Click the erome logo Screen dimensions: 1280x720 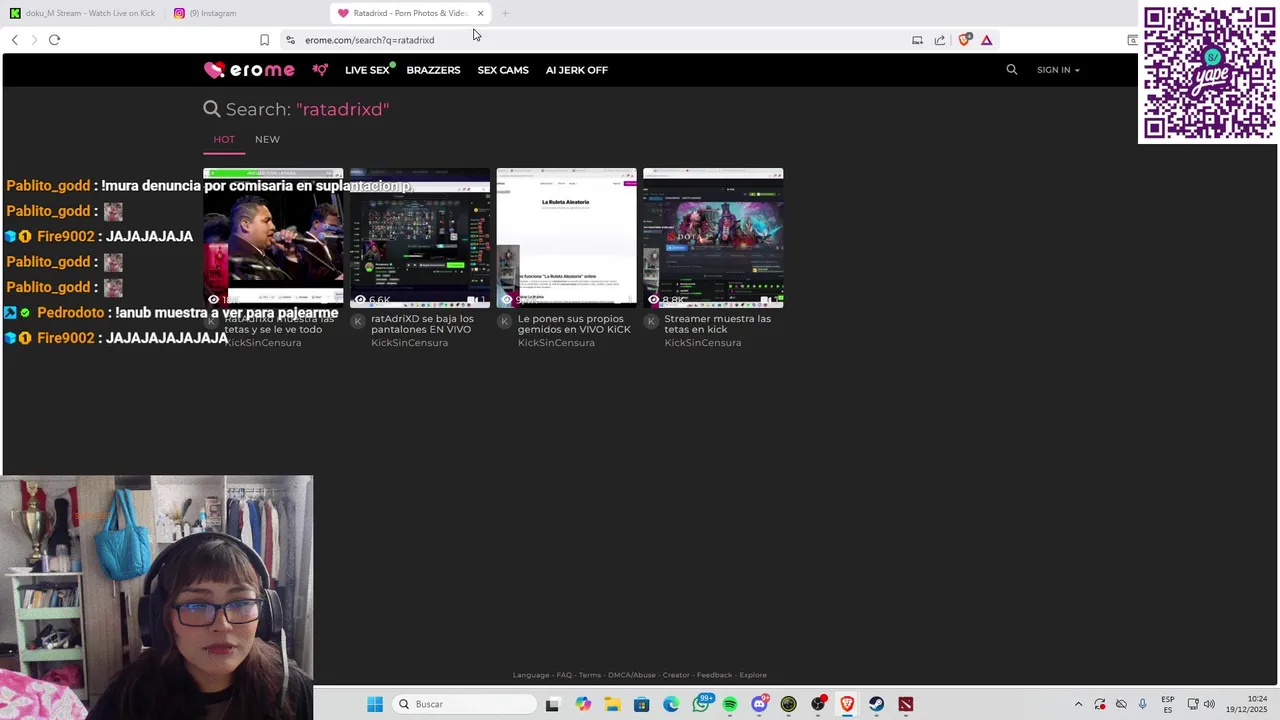[249, 70]
